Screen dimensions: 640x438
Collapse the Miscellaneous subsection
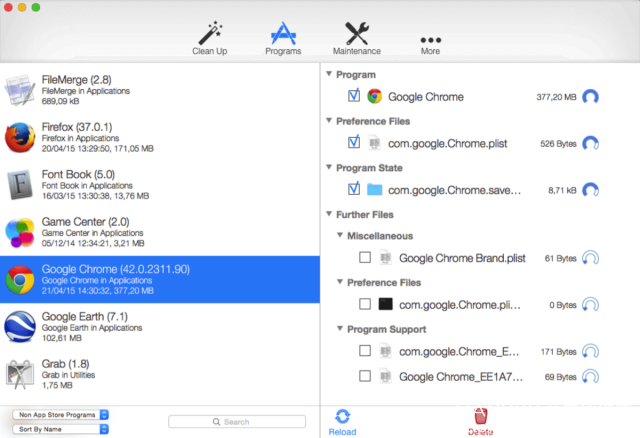pos(340,235)
